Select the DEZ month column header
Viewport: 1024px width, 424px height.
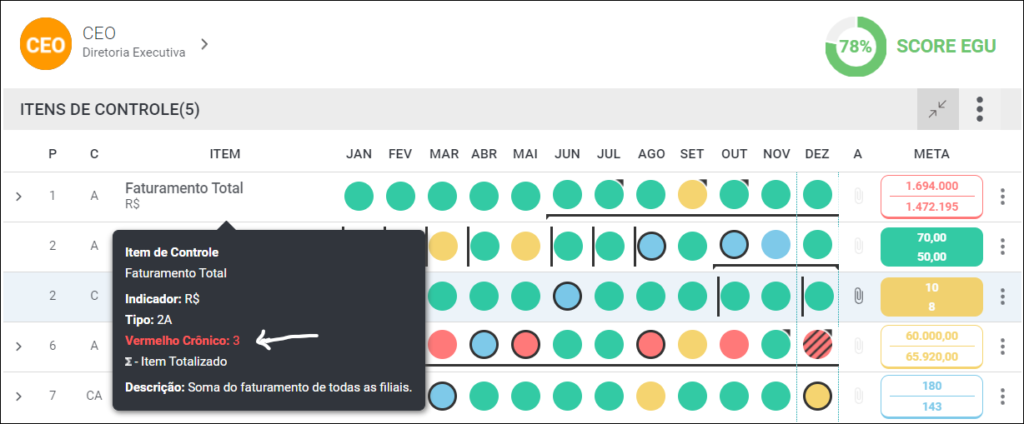coord(817,154)
